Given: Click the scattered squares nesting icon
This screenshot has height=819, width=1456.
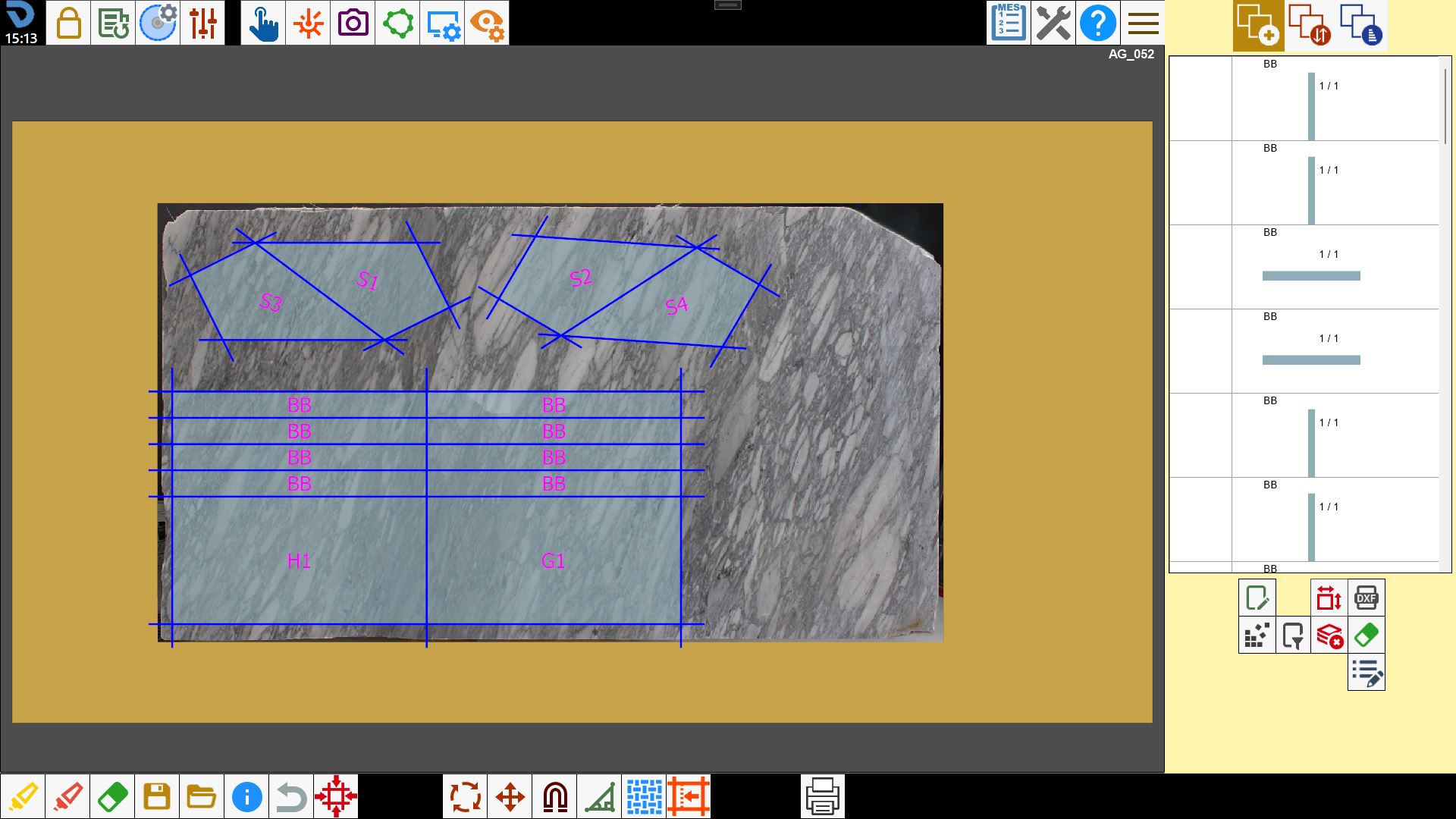Looking at the screenshot, I should click(1257, 635).
